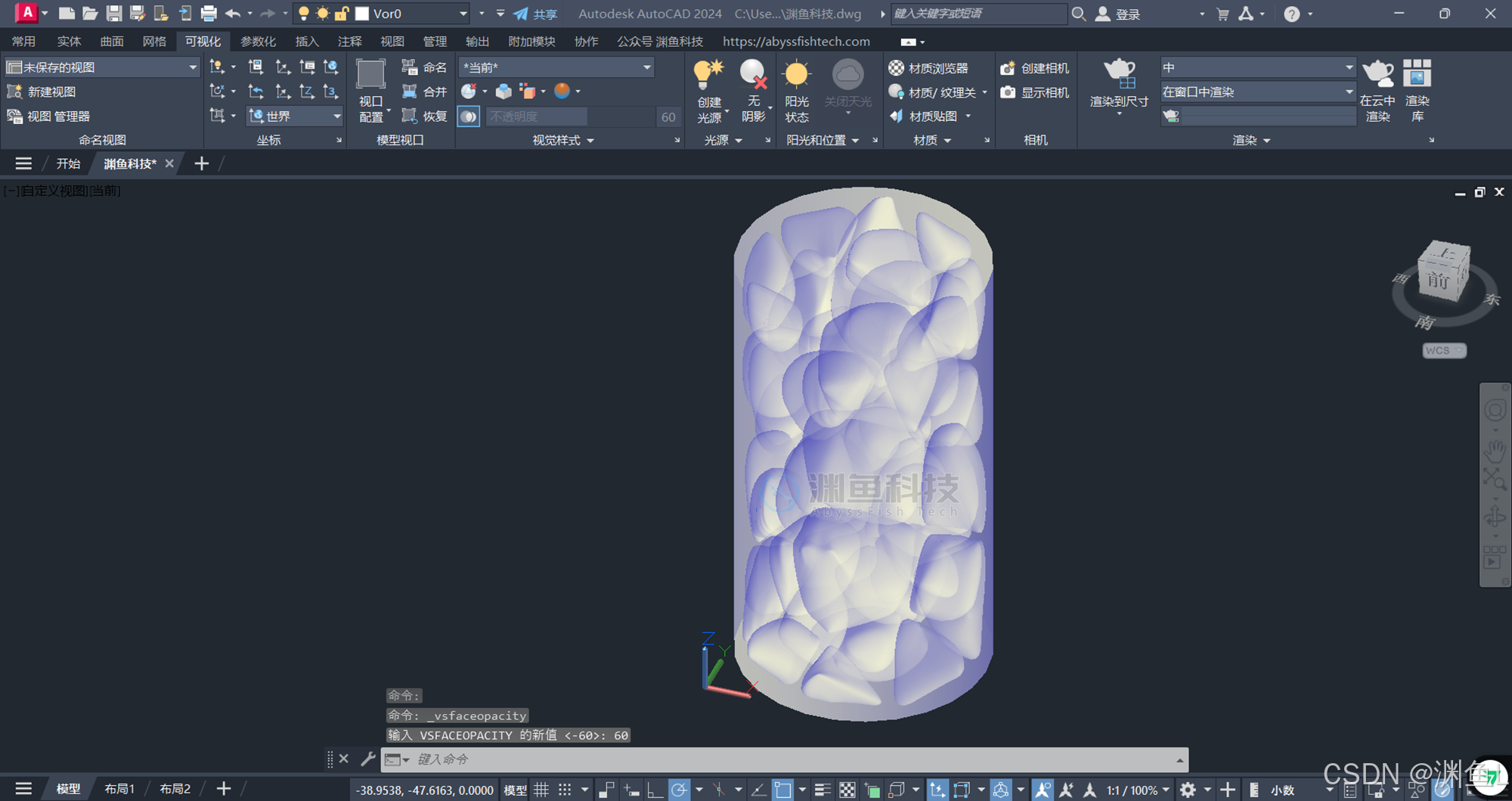This screenshot has width=1512, height=801.
Task: Click the command input field (键入命令)
Action: (786, 759)
